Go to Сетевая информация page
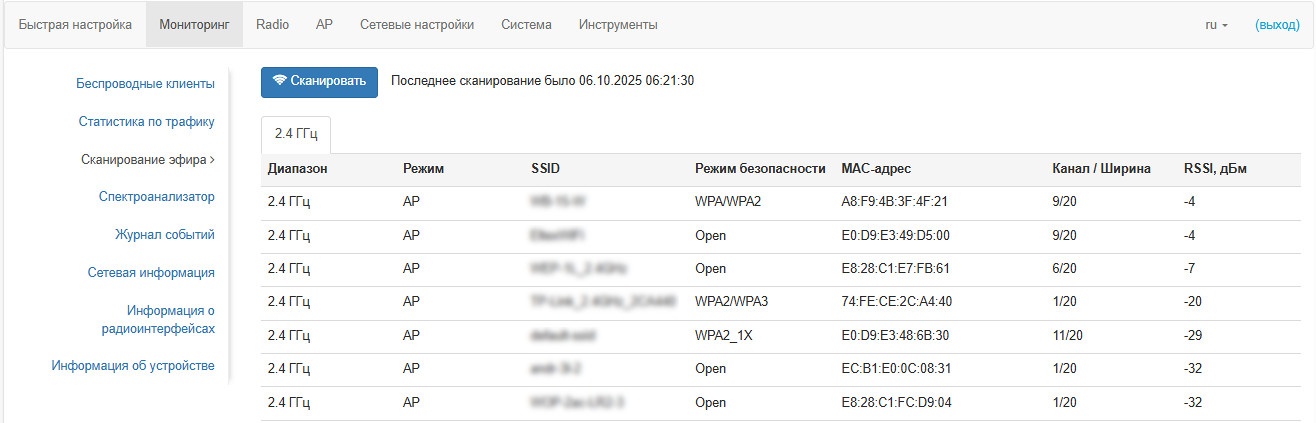1316x423 pixels. pyautogui.click(x=151, y=272)
